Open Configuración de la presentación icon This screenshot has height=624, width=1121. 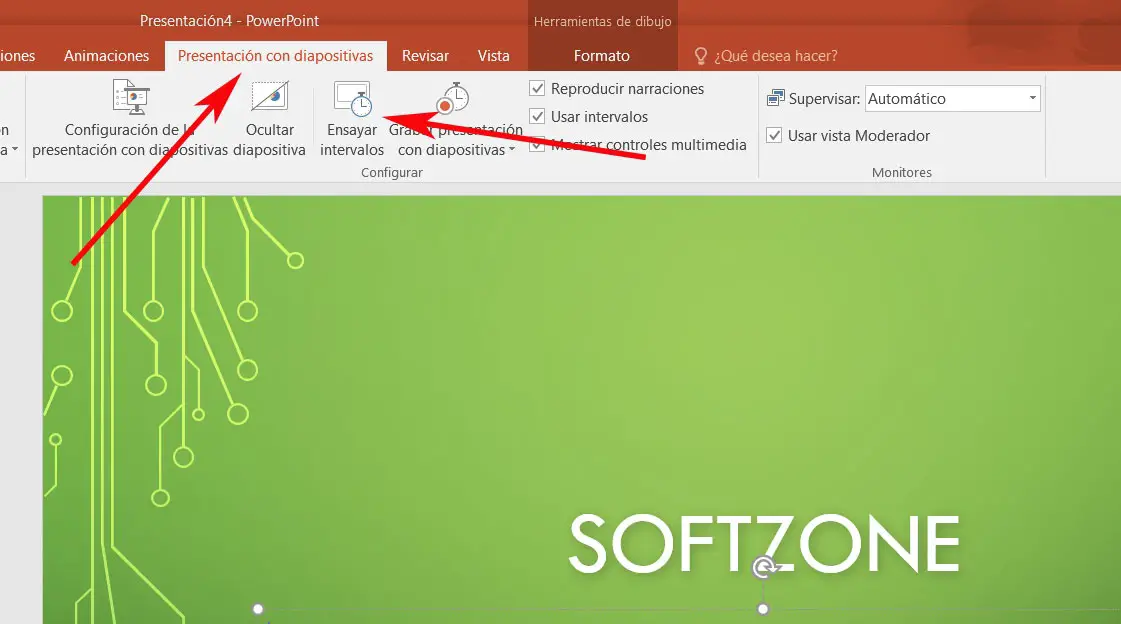point(131,96)
